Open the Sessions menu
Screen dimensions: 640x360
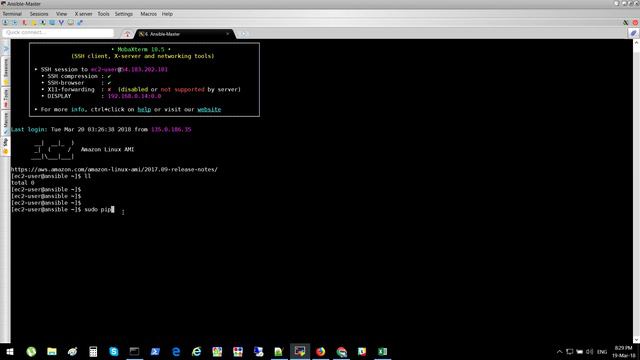tap(39, 14)
